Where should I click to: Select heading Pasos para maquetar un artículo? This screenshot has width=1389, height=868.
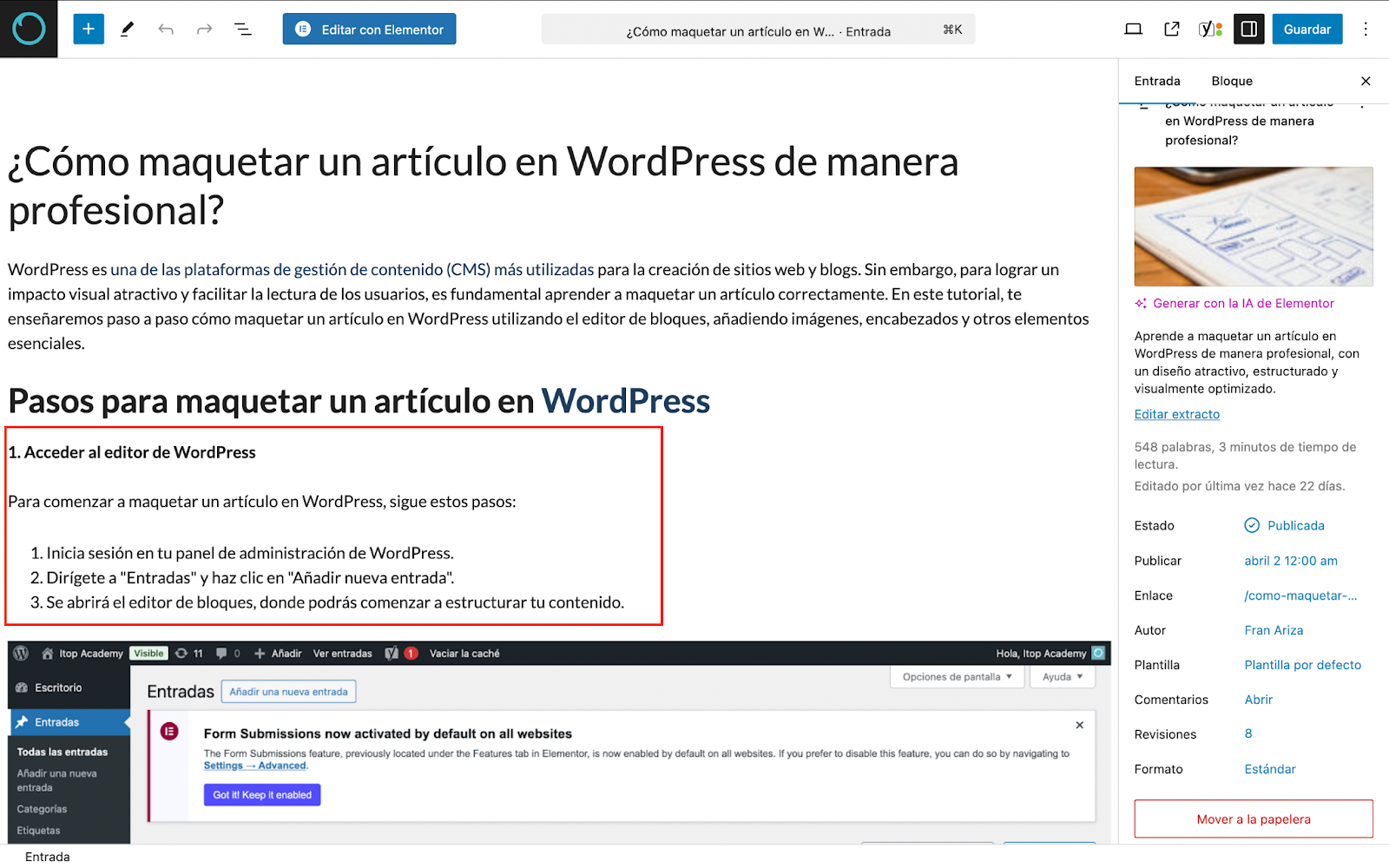(359, 401)
